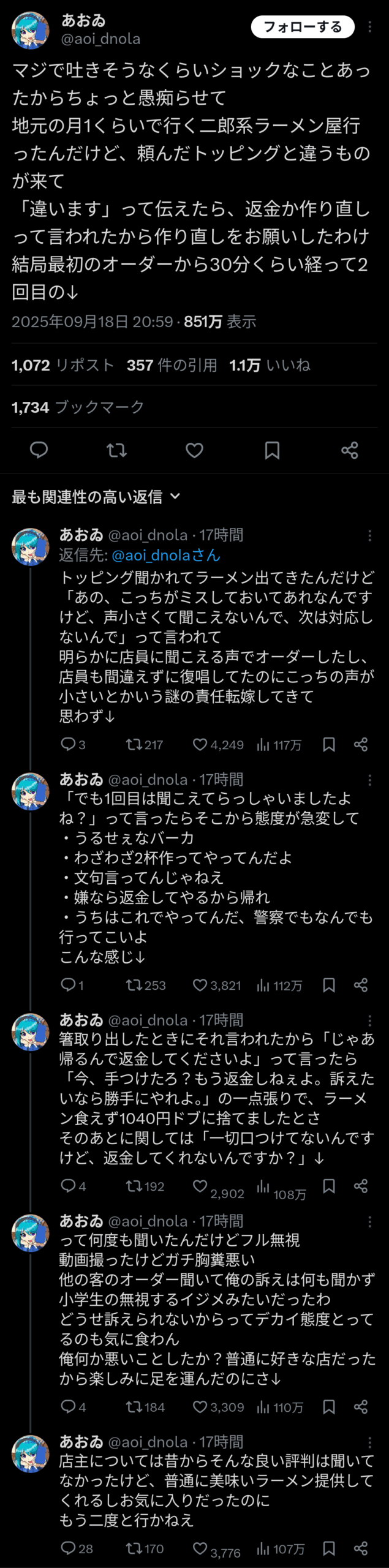Screen dimensions: 389x1568
Task: Repost the main post using the retweet icon
Action: click(116, 450)
